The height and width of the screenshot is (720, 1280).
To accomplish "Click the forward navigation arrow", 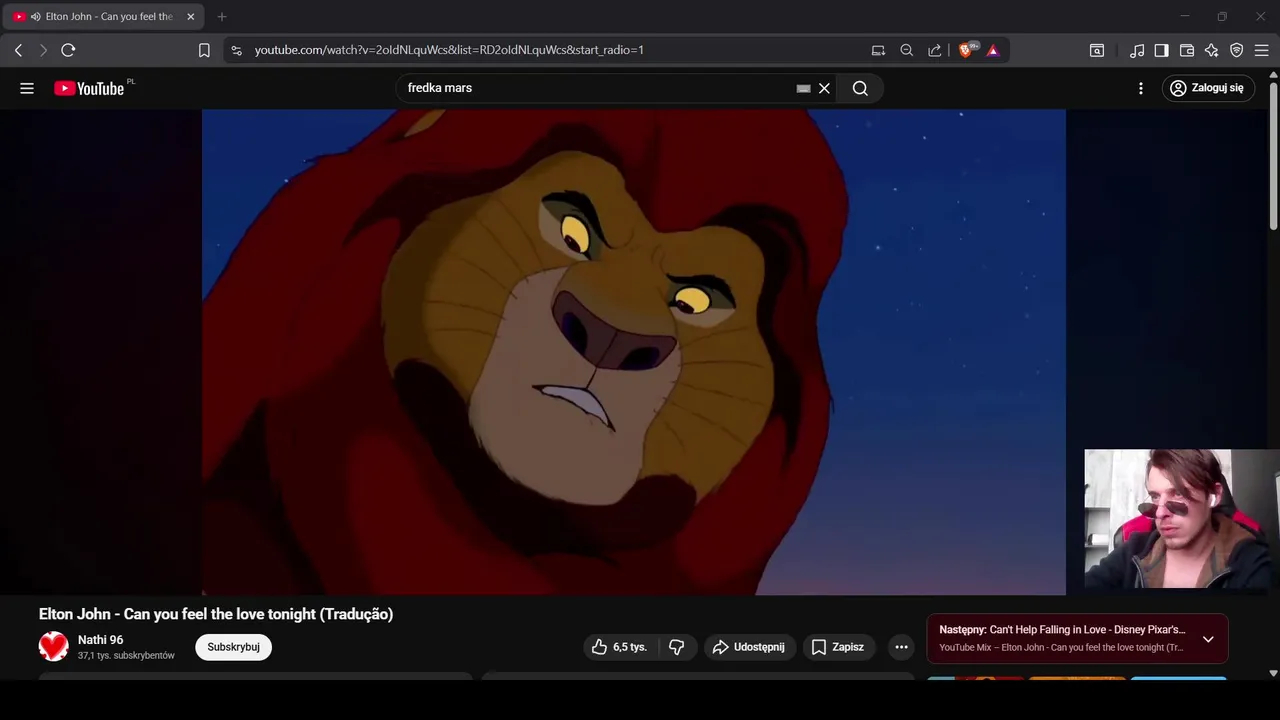I will pyautogui.click(x=43, y=50).
